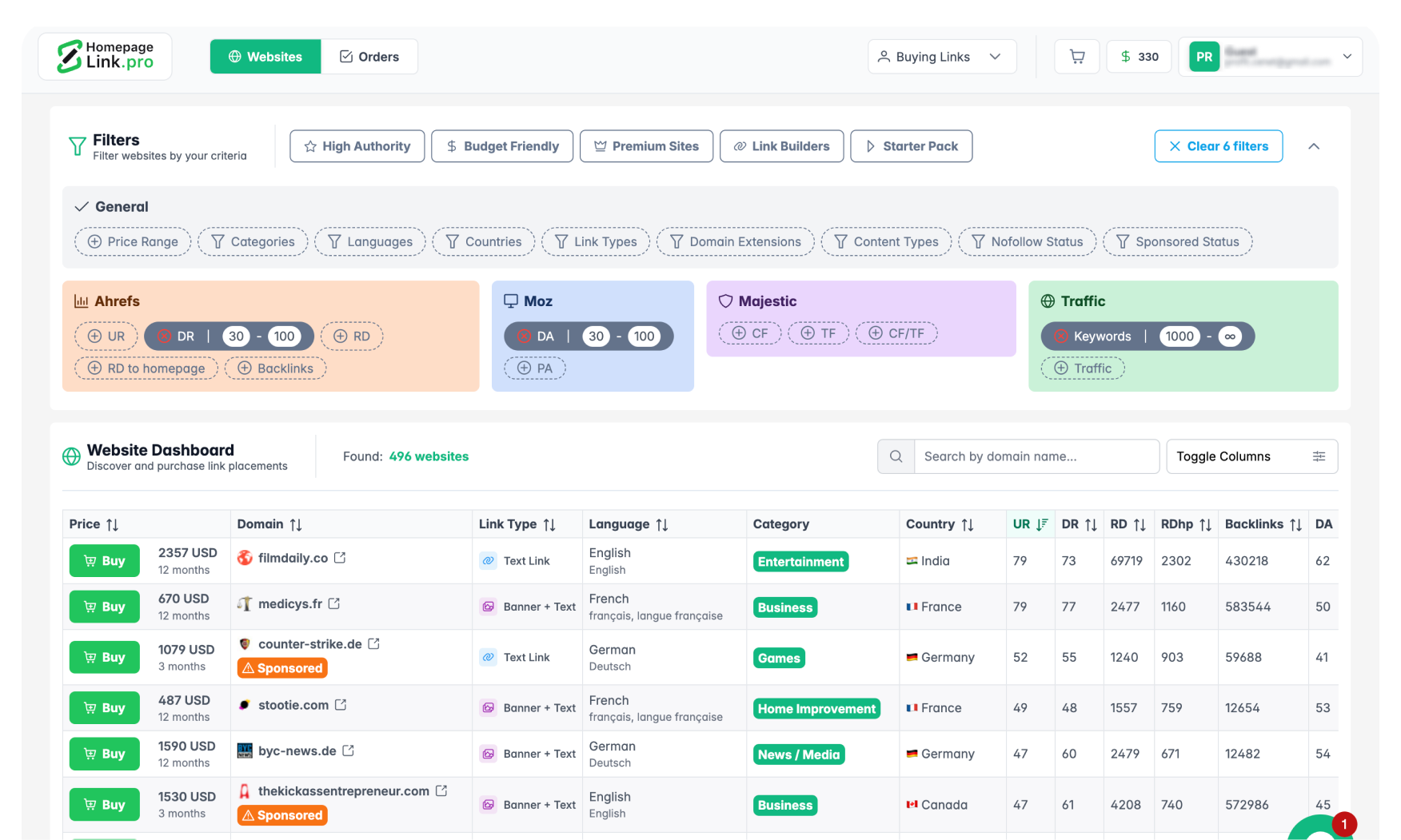Viewport: 1401px width, 840px height.
Task: Open counter-strike.de external link icon
Action: (373, 643)
